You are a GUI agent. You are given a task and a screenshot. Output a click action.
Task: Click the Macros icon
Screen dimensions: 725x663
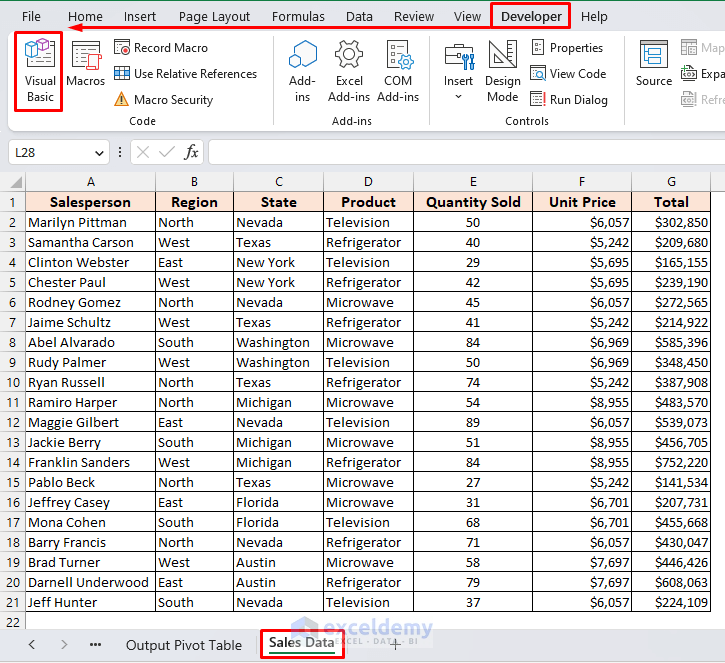[x=86, y=64]
